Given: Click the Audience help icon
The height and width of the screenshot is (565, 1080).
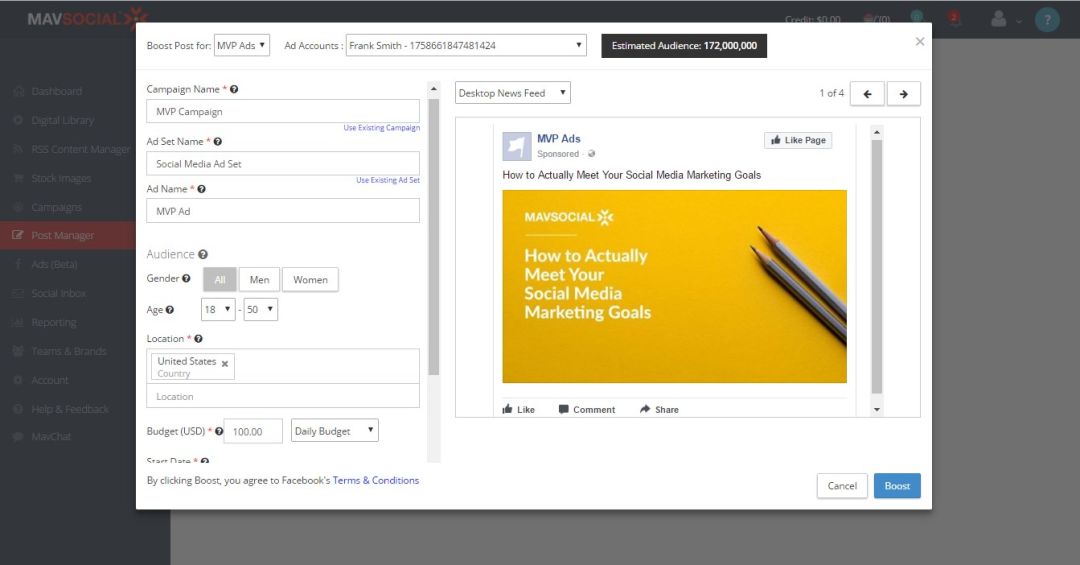Looking at the screenshot, I should pos(202,255).
